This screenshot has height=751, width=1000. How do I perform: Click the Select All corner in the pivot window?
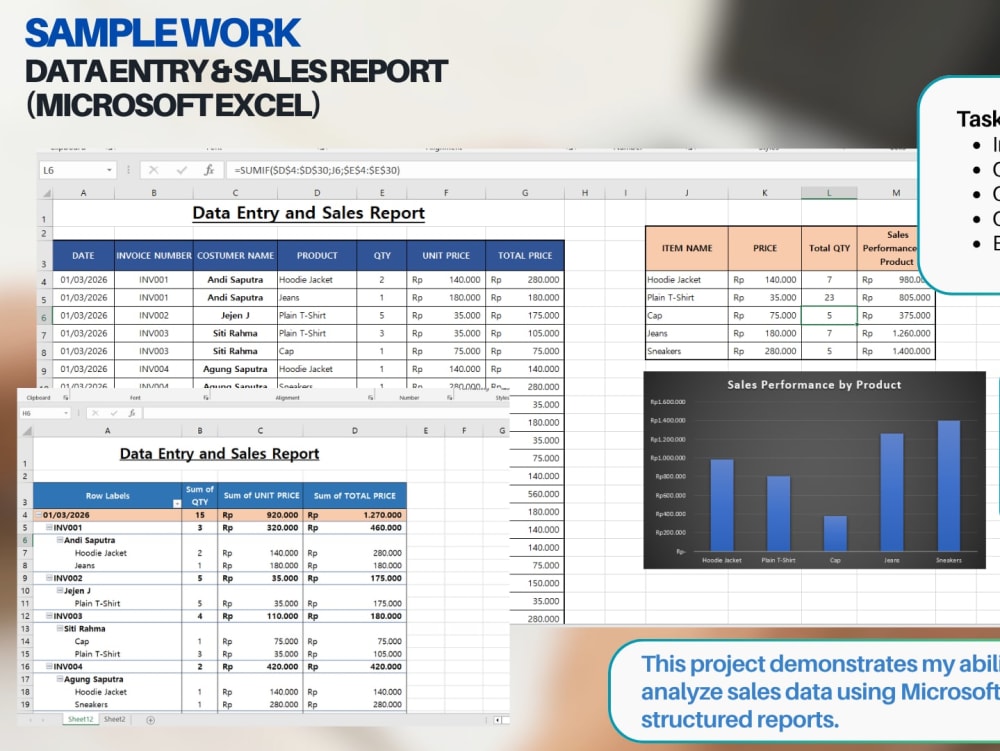coord(27,431)
